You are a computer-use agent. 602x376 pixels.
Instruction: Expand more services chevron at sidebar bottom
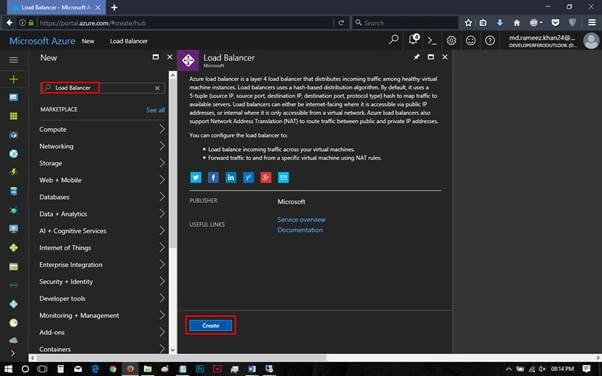[x=13, y=352]
